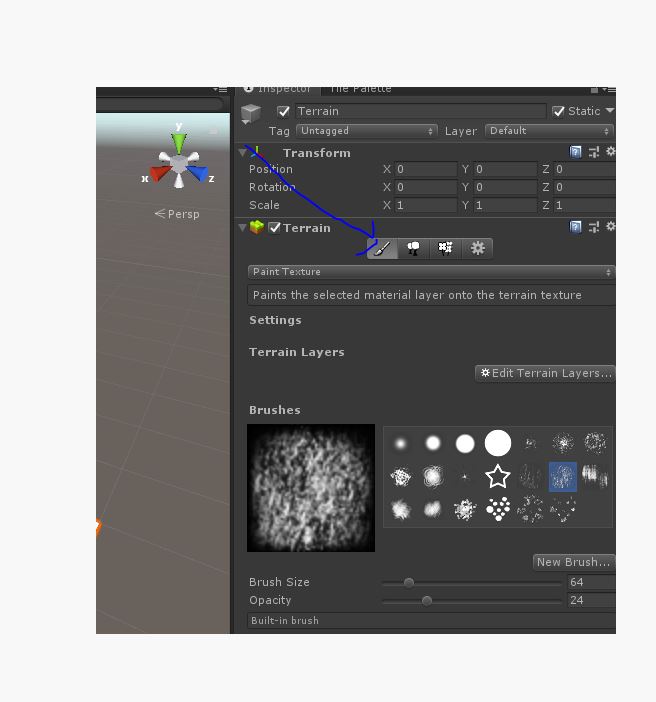The height and width of the screenshot is (702, 656).
Task: Toggle the Terrain component enabled checkbox
Action: tap(274, 227)
